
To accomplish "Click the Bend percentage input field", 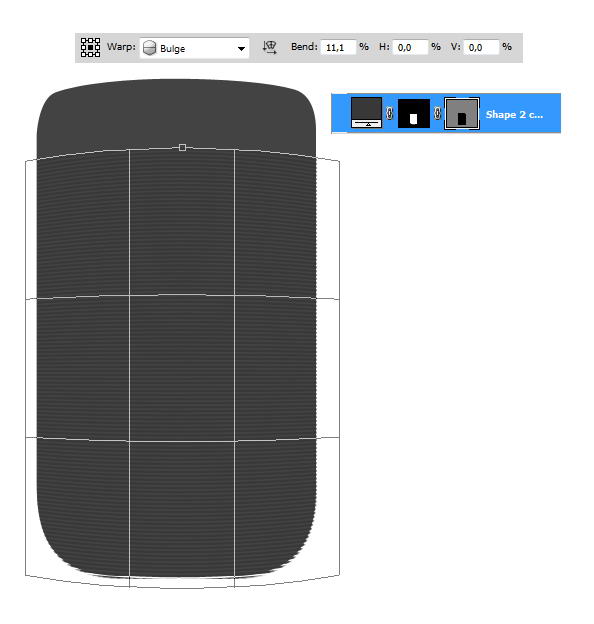I will click(337, 47).
